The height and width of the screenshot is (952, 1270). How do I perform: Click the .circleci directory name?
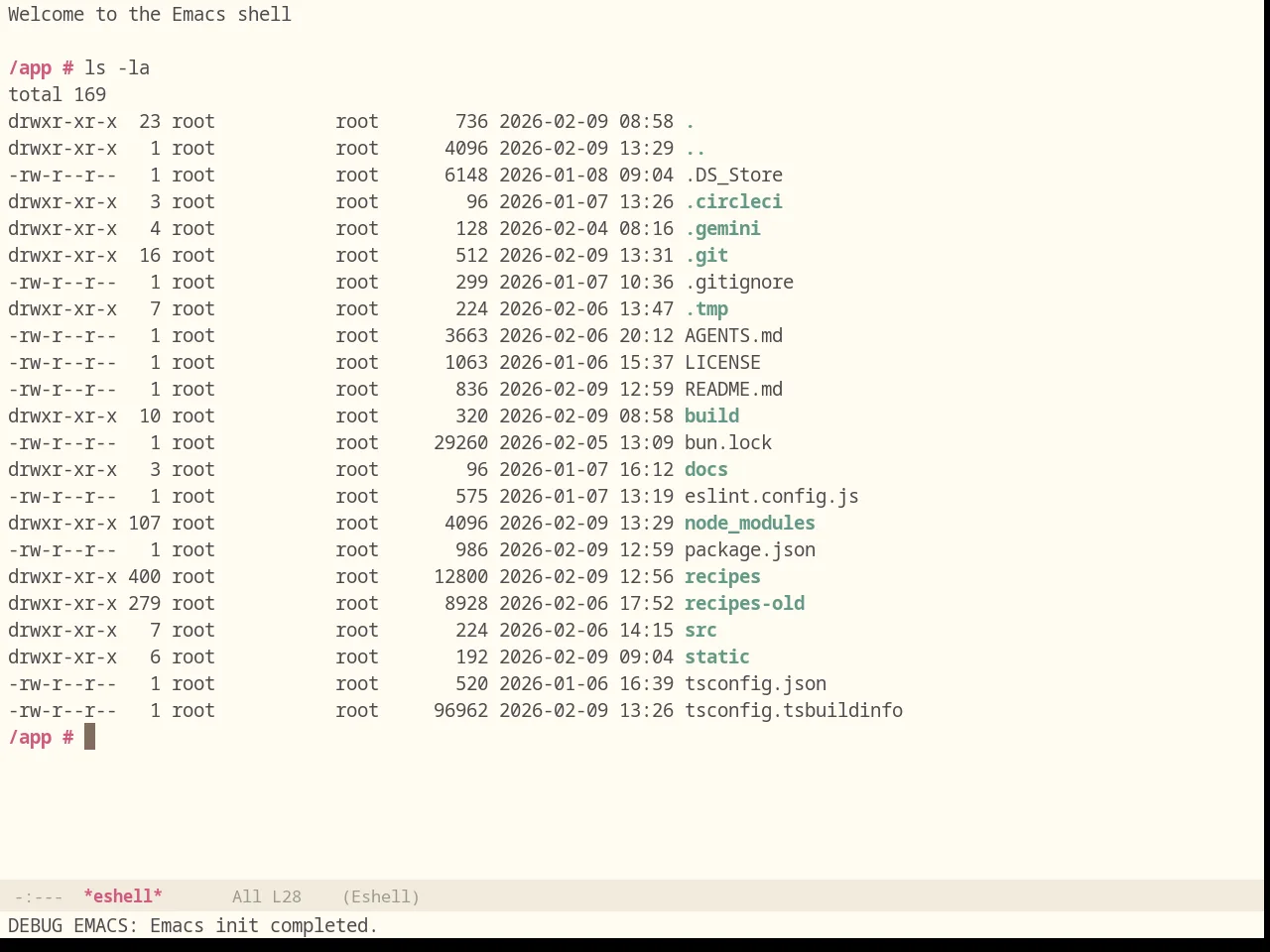tap(733, 201)
